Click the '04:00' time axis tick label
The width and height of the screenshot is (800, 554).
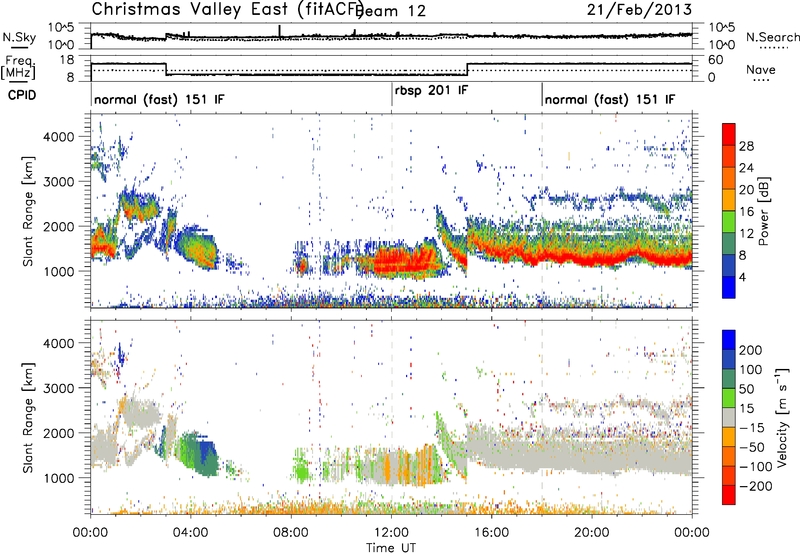191,533
